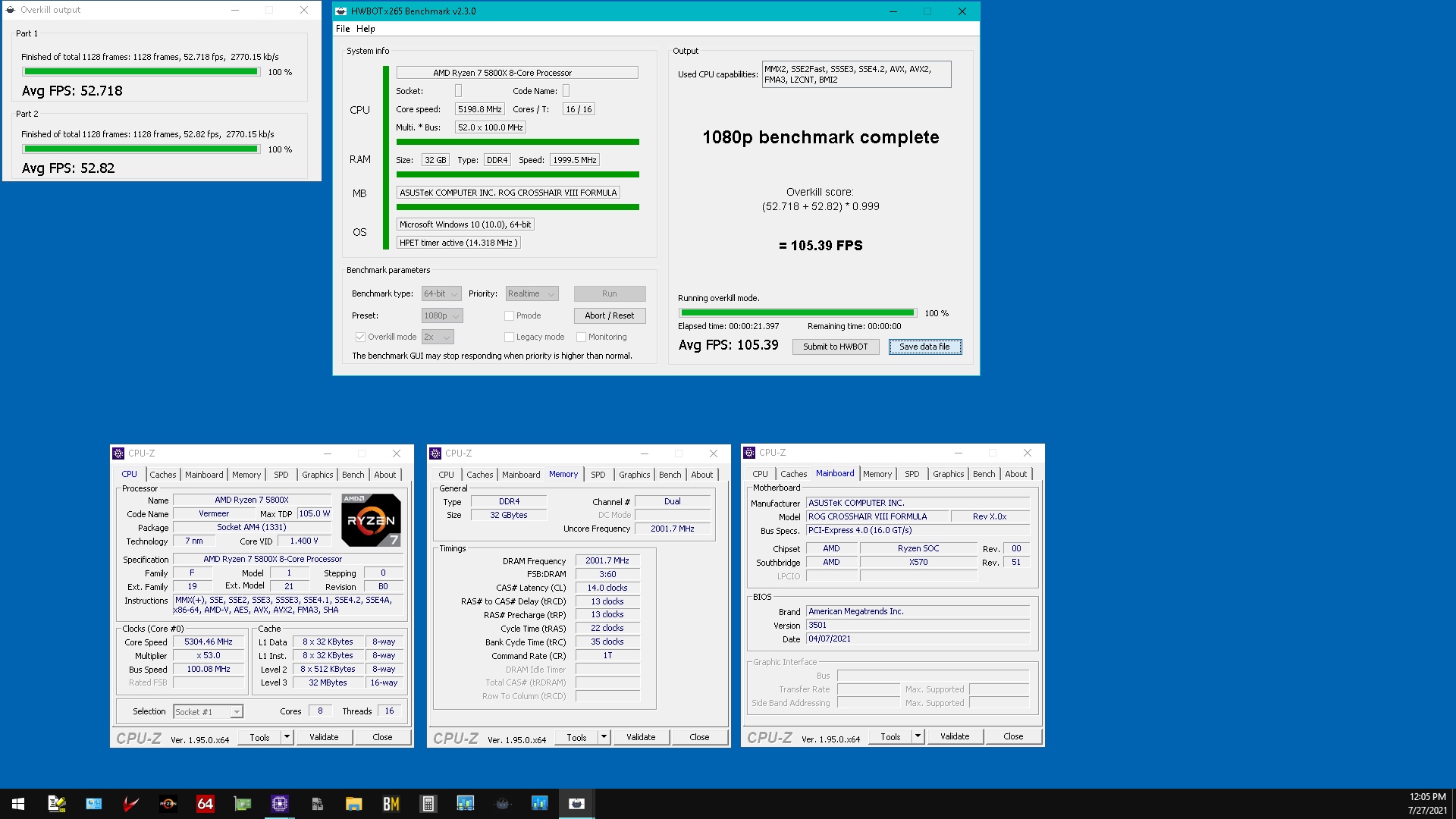1456x819 pixels.
Task: Enable the Legacy mode checkbox
Action: pos(509,337)
